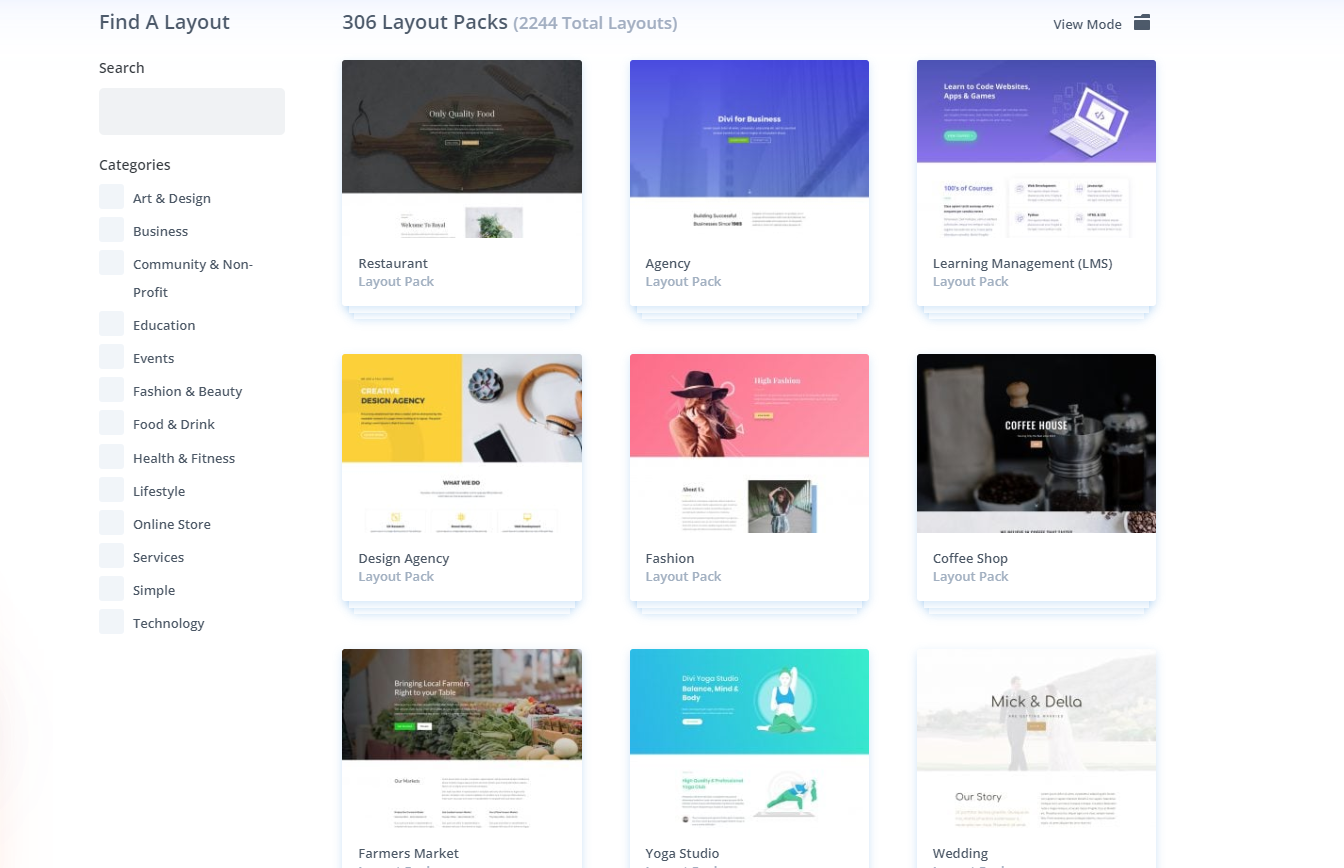The height and width of the screenshot is (868, 1344).
Task: Open the Farmers Market layout thumbnail
Action: [x=462, y=738]
